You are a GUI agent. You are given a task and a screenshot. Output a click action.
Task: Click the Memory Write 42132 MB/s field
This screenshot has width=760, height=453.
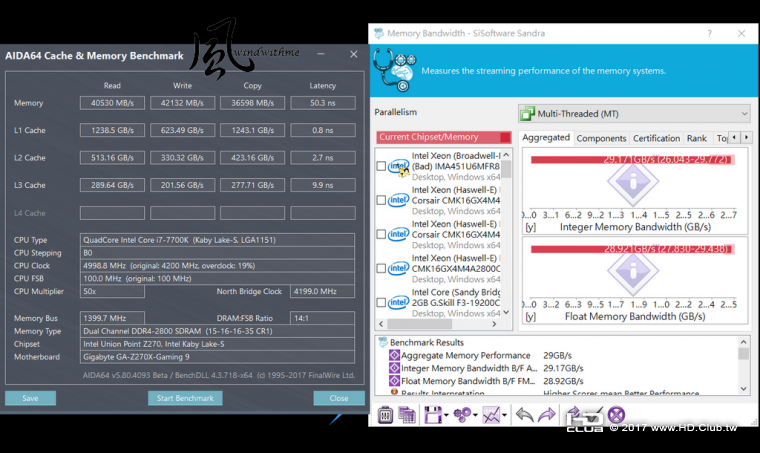click(x=182, y=103)
